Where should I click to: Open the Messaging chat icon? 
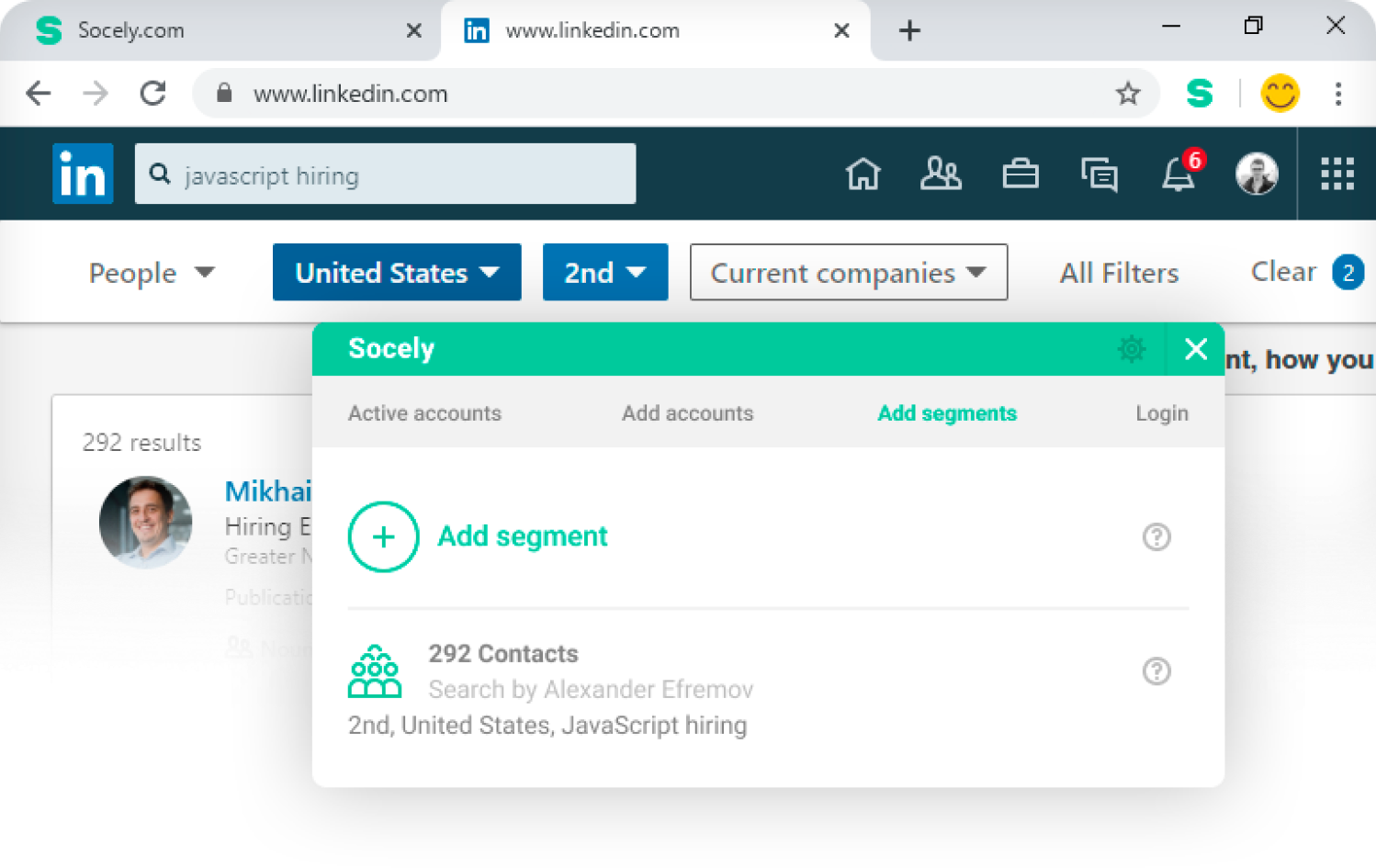pos(1100,174)
